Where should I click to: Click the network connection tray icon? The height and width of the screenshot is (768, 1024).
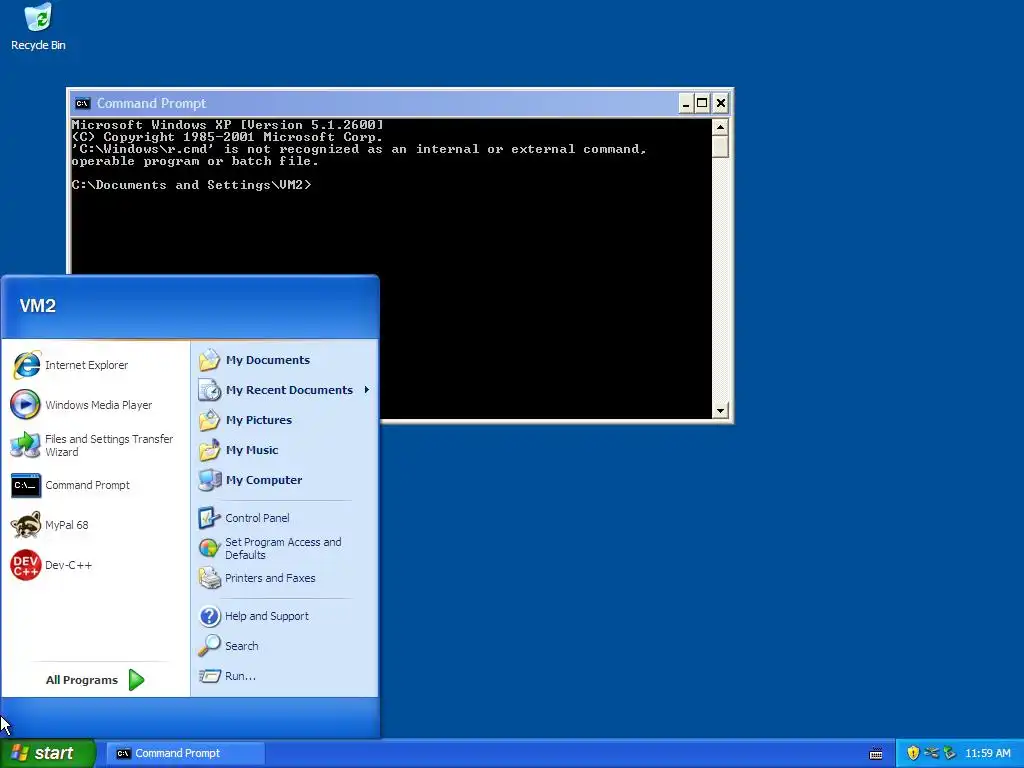931,753
